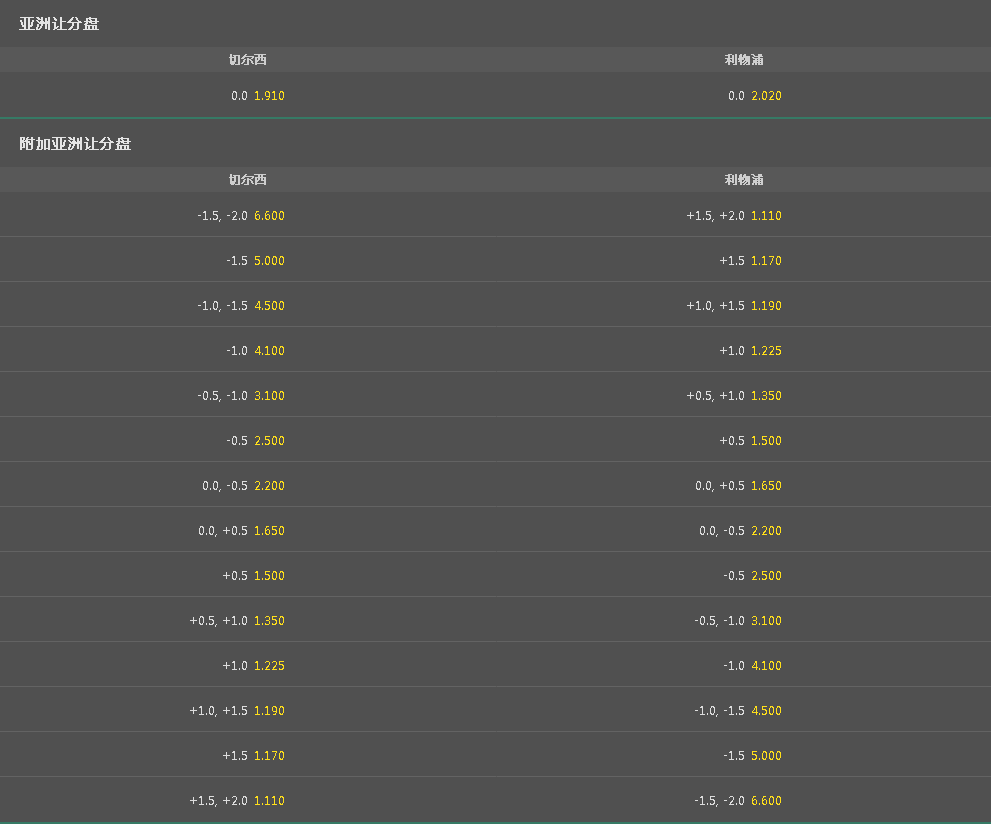
Task: Bet on Chelsea -1.5, -2.0 at 6.600
Action: coord(243,215)
